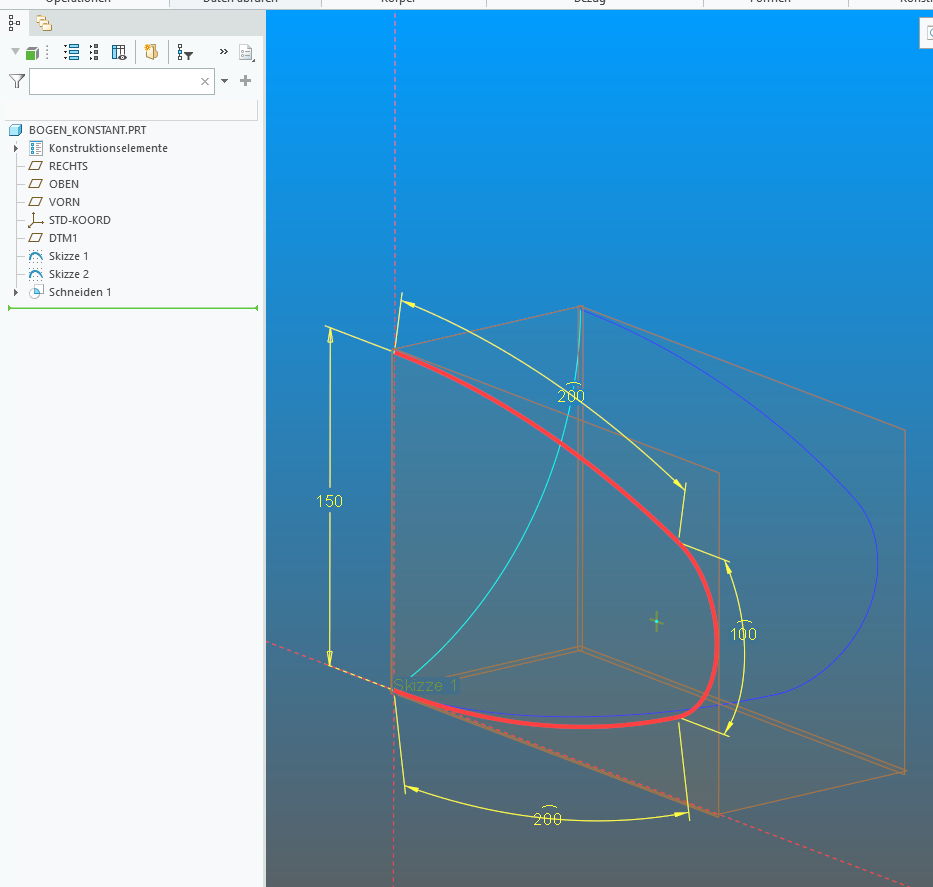The width and height of the screenshot is (933, 887).
Task: Clear the search field with the X
Action: (205, 82)
